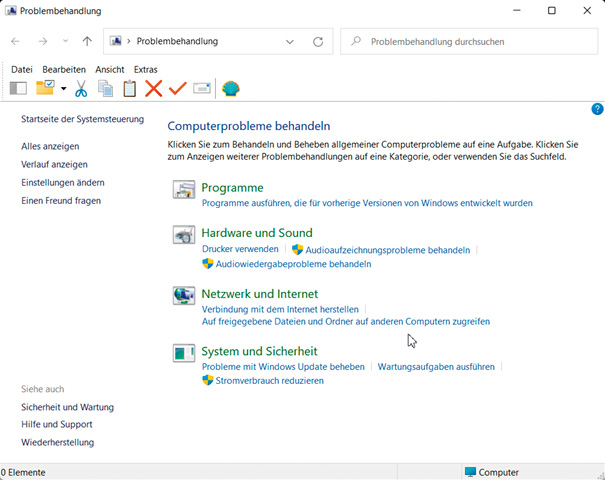
Task: Click Audiowiedergabeprobleme behandeln link
Action: (293, 264)
